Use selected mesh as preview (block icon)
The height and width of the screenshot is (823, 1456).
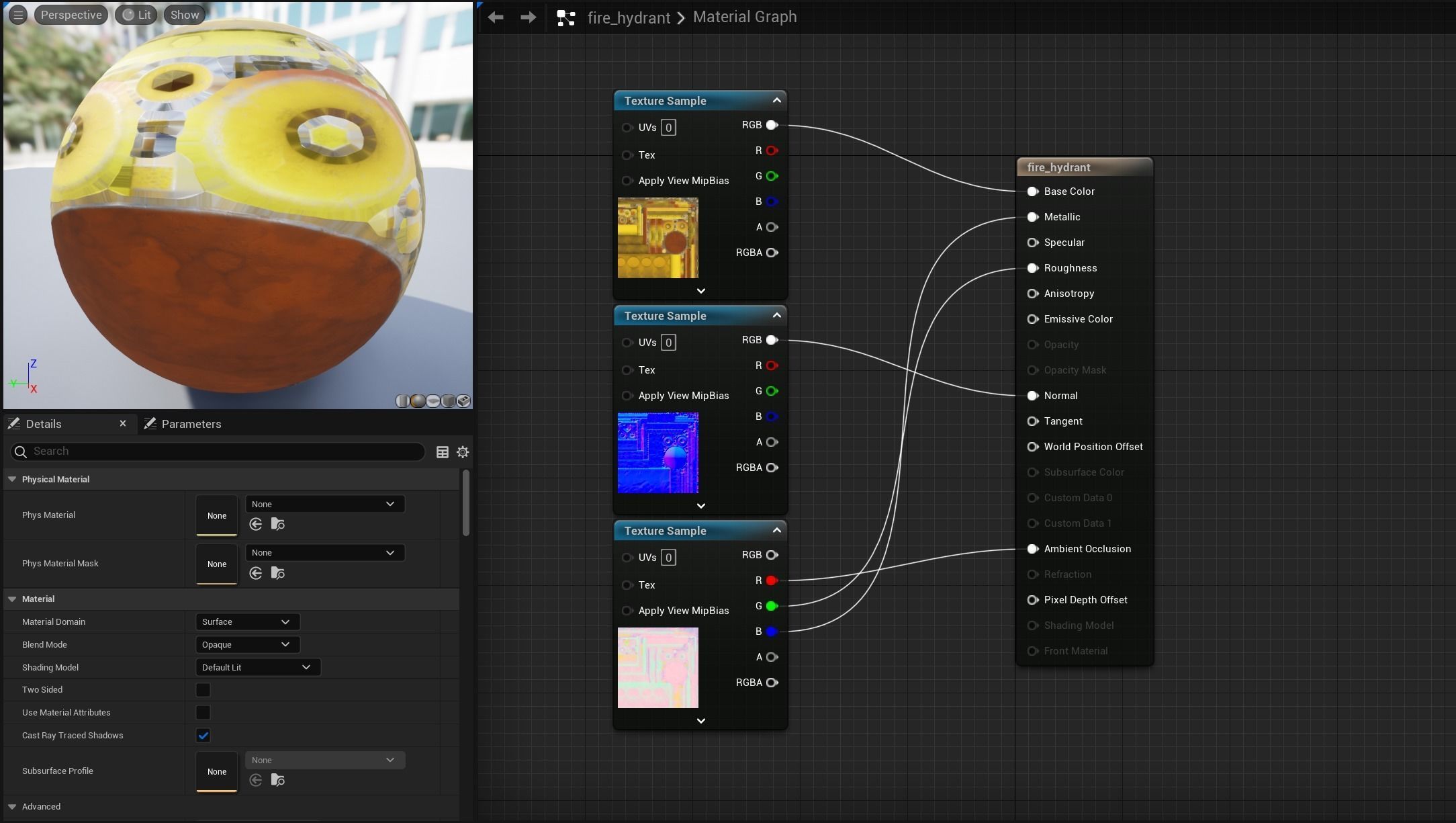click(x=464, y=401)
